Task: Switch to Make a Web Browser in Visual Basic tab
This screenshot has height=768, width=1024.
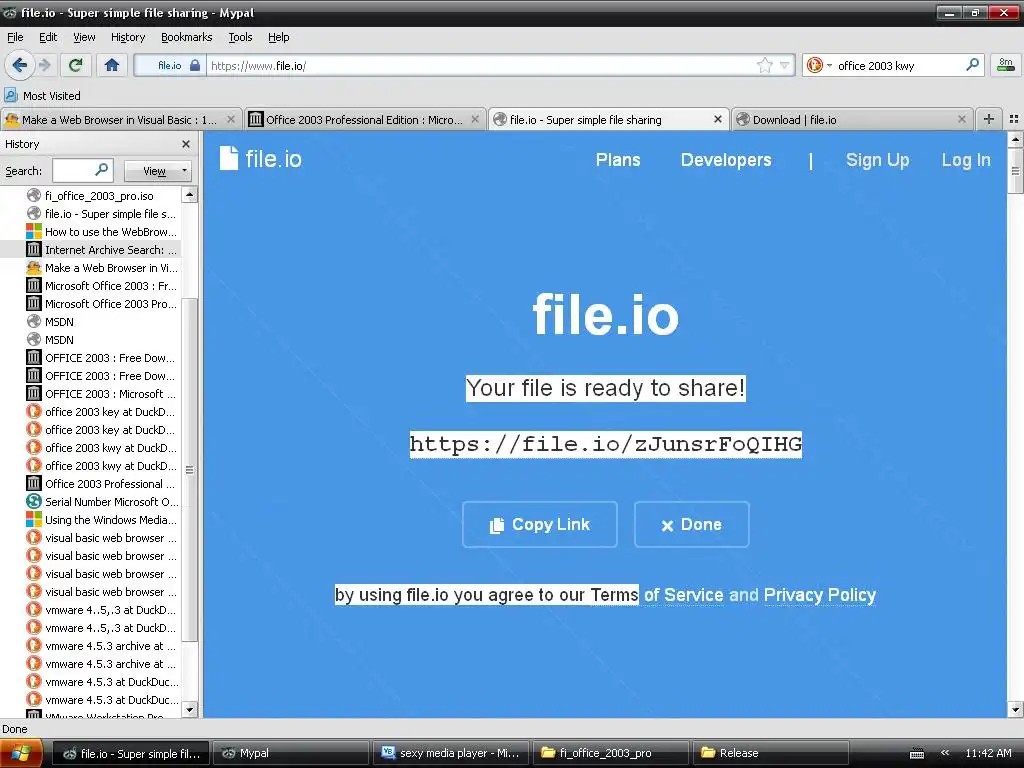Action: (120, 120)
